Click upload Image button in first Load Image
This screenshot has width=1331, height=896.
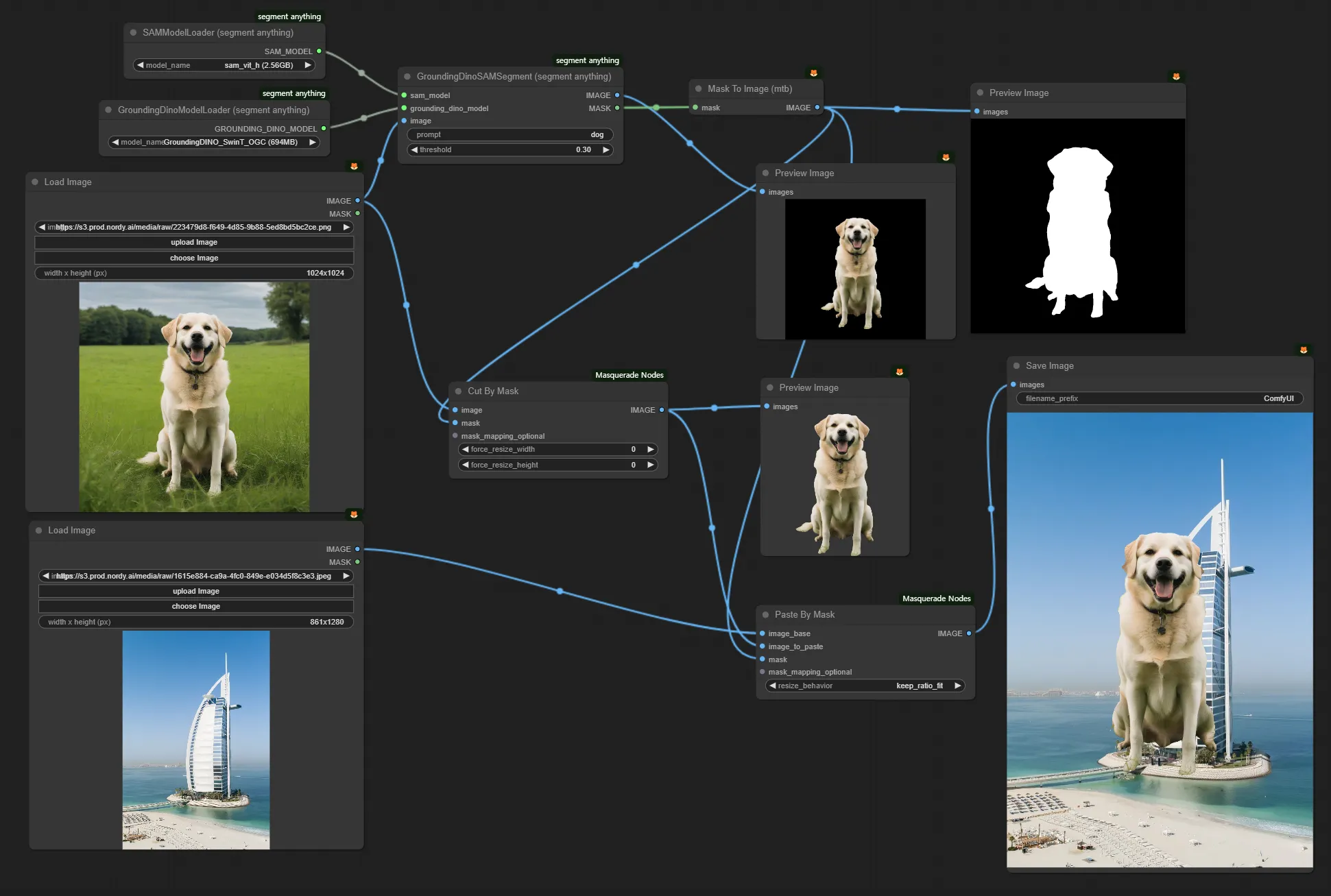[x=194, y=242]
